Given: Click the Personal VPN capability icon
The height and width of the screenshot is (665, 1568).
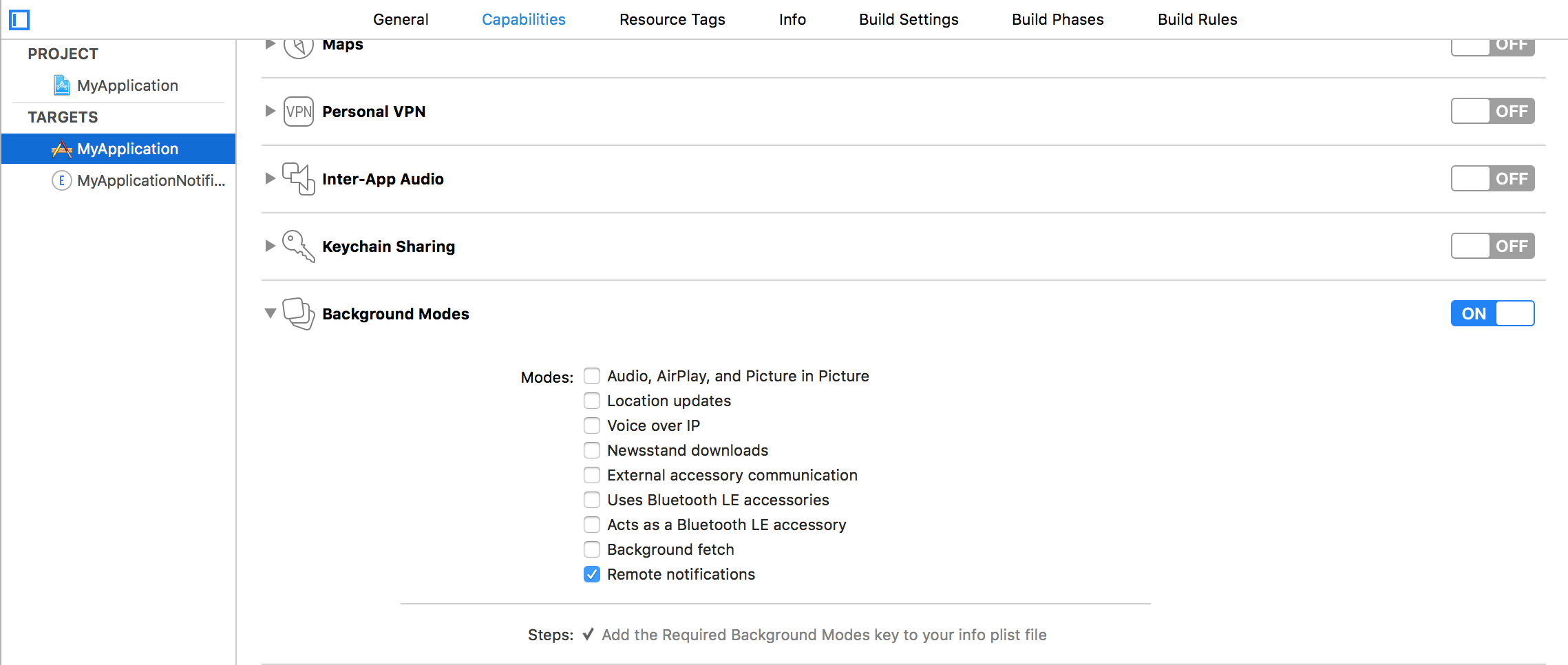Looking at the screenshot, I should (298, 112).
